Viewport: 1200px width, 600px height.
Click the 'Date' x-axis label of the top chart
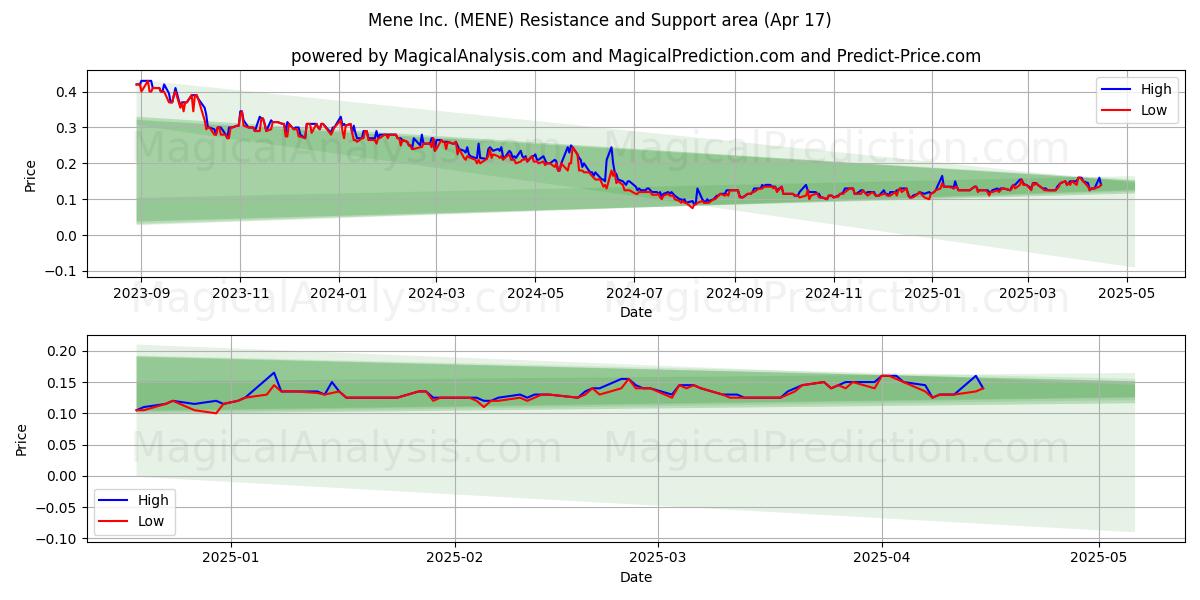point(636,313)
